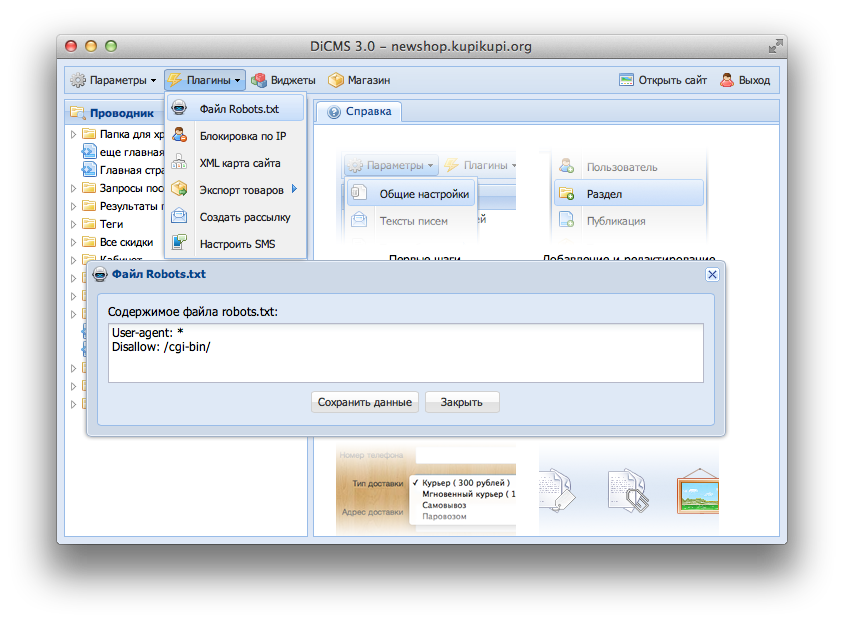The width and height of the screenshot is (844, 623).
Task: Expand the Результаты folder
Action: 74,206
